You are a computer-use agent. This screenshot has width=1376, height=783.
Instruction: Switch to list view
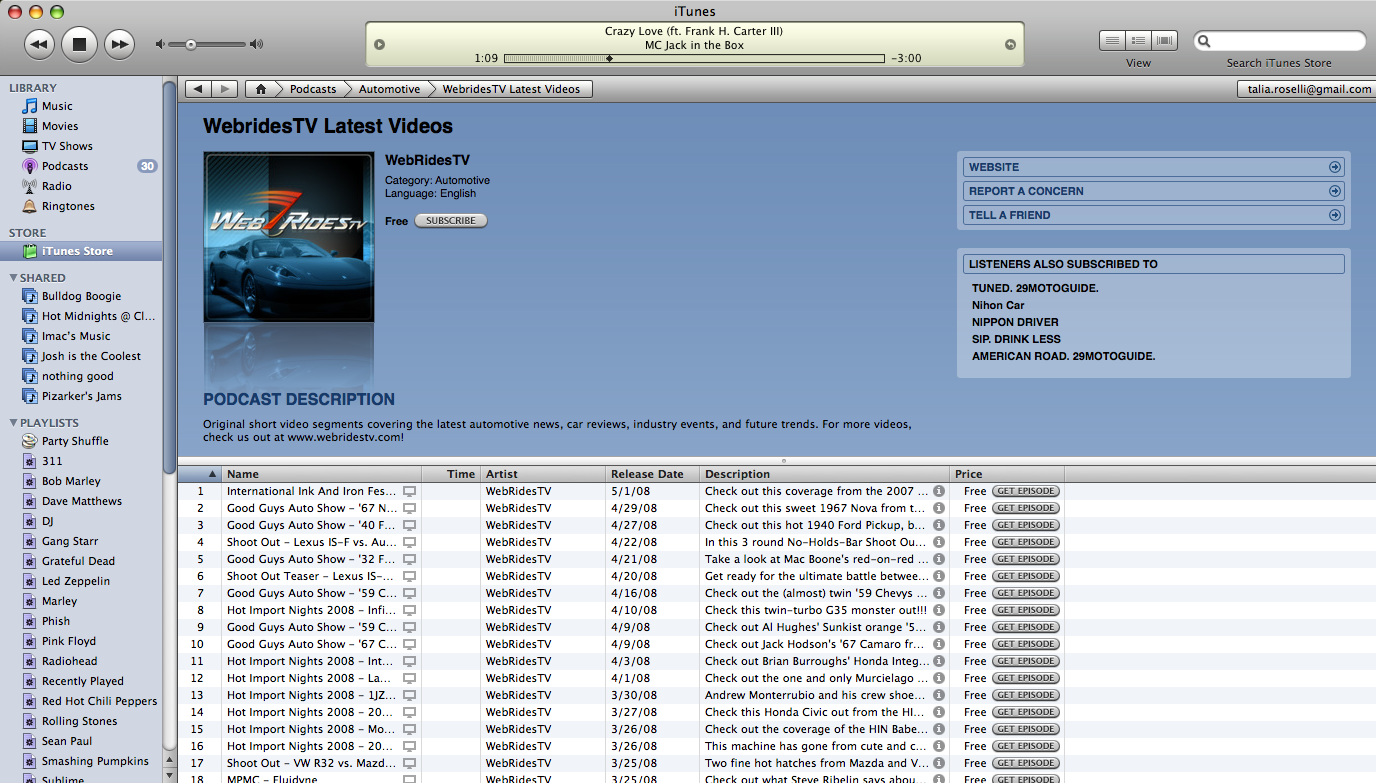point(1112,41)
